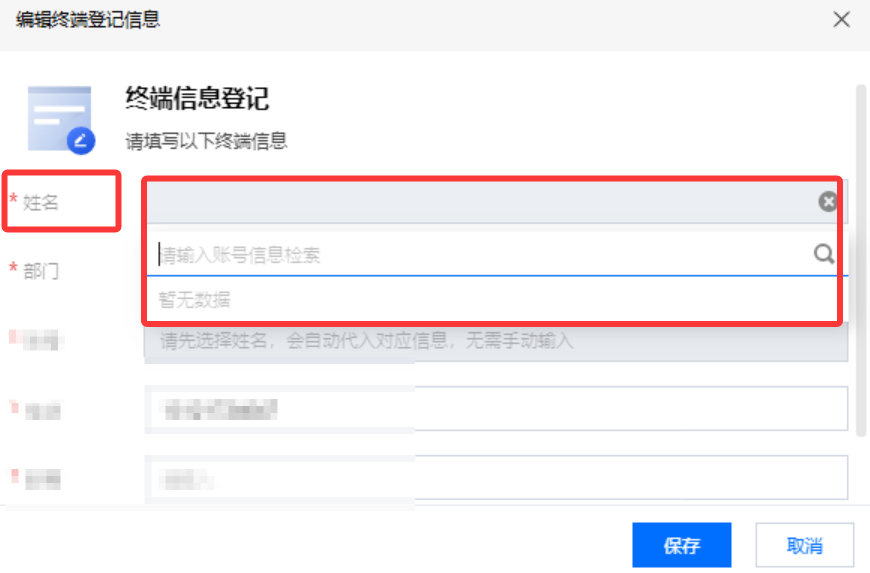This screenshot has width=870, height=573.
Task: Click the 请填写以下终端信息 subtitle text
Action: tap(206, 141)
